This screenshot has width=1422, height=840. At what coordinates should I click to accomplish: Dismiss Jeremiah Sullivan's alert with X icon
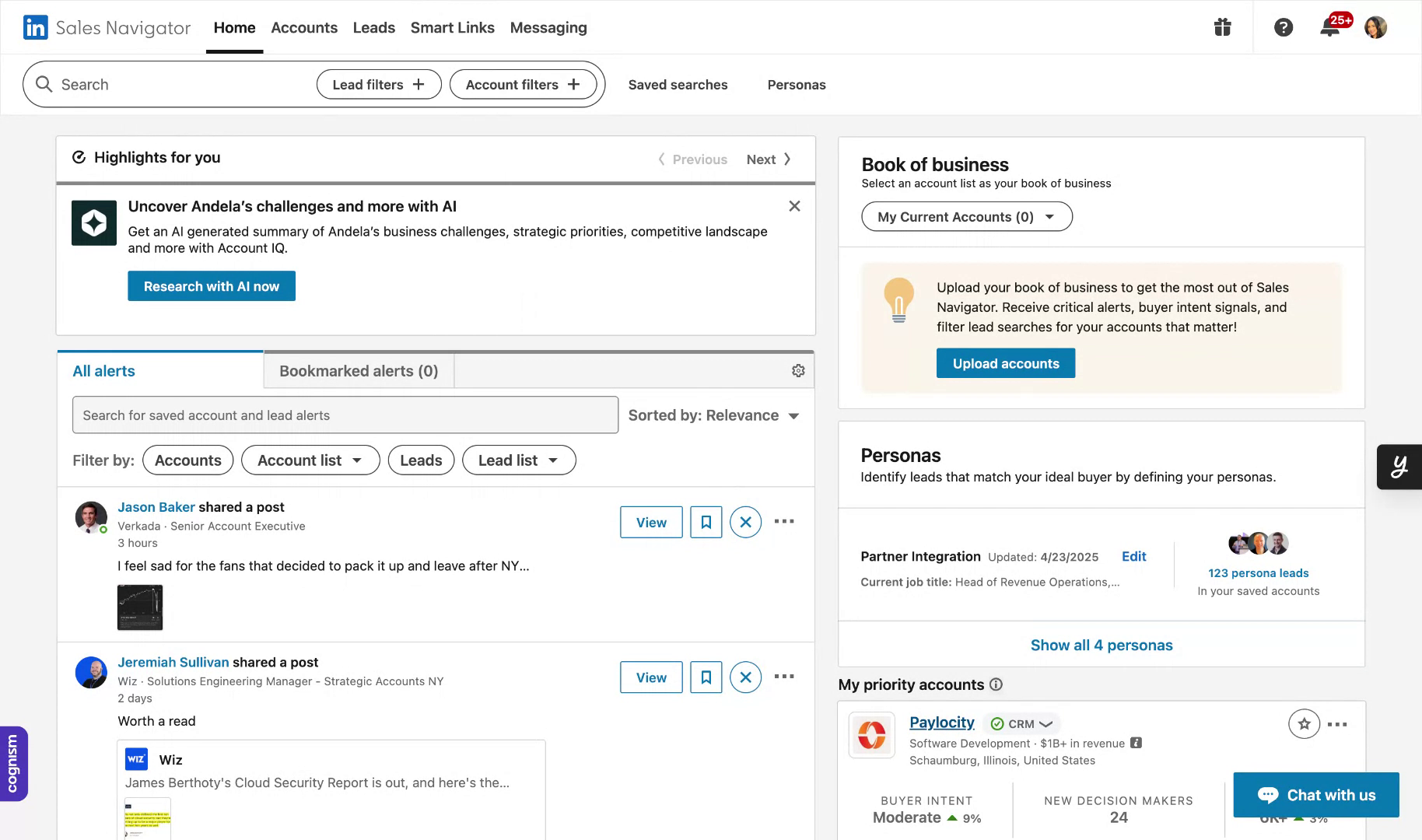[745, 677]
